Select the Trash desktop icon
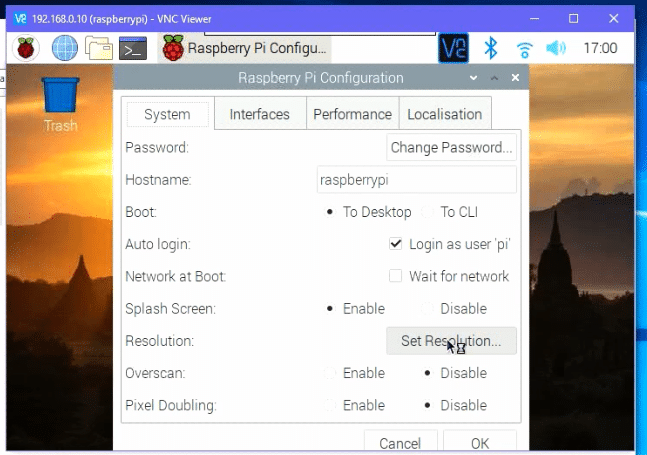Viewport: 647px width, 455px height. tap(60, 105)
